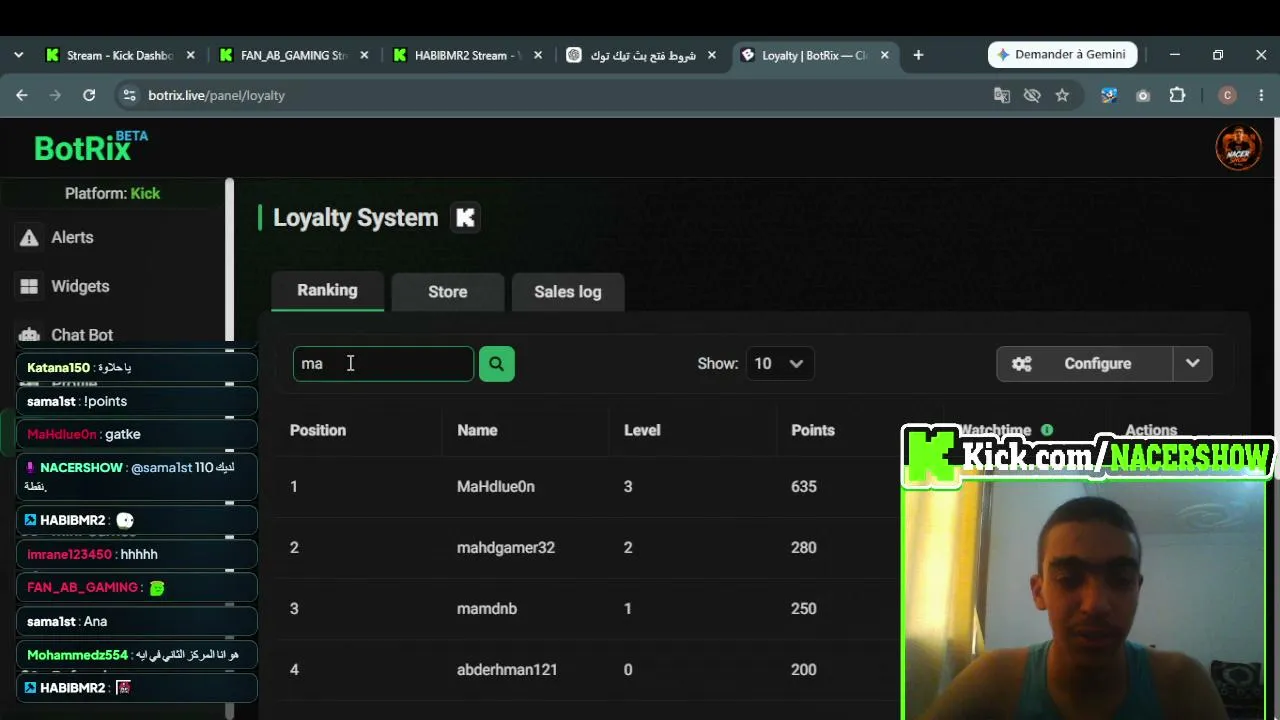Open a new browser tab
The height and width of the screenshot is (720, 1280).
click(918, 55)
